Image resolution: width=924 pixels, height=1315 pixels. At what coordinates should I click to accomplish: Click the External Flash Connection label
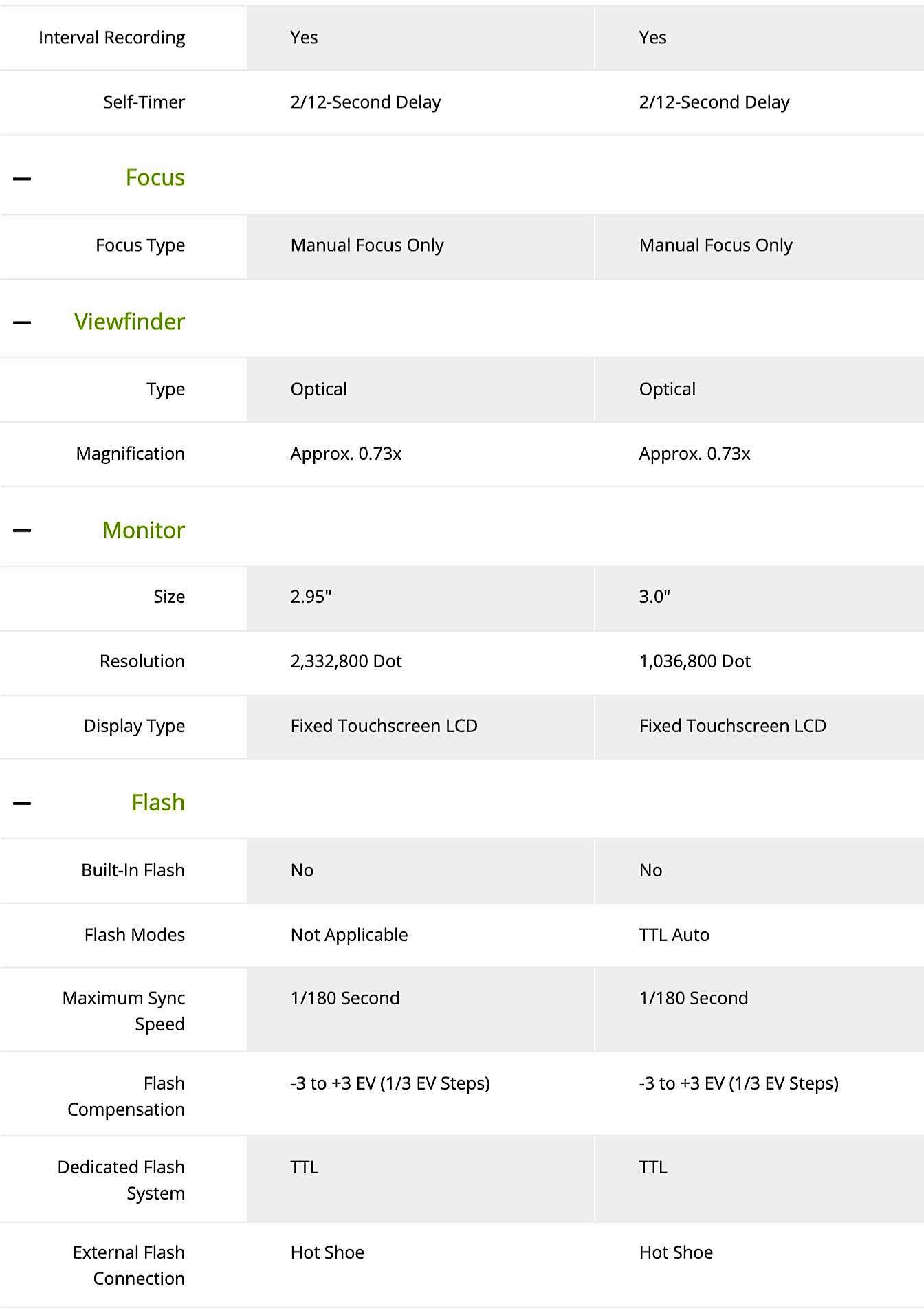[129, 1266]
